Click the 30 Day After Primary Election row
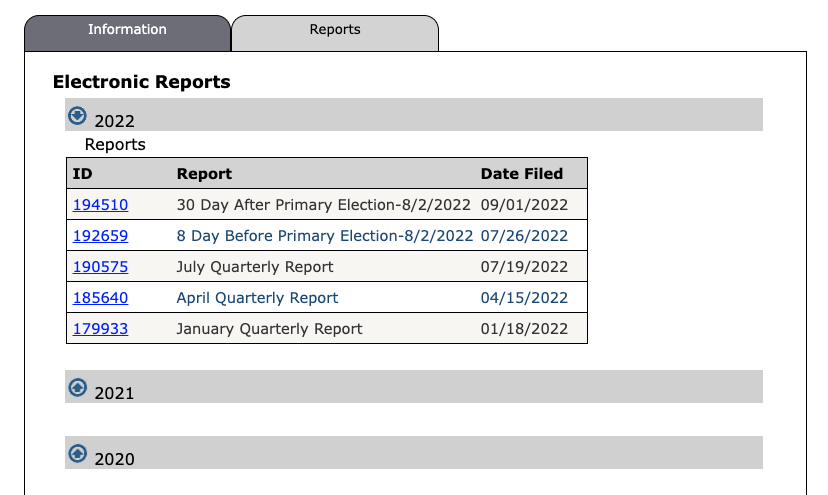The image size is (828, 495). [x=323, y=205]
